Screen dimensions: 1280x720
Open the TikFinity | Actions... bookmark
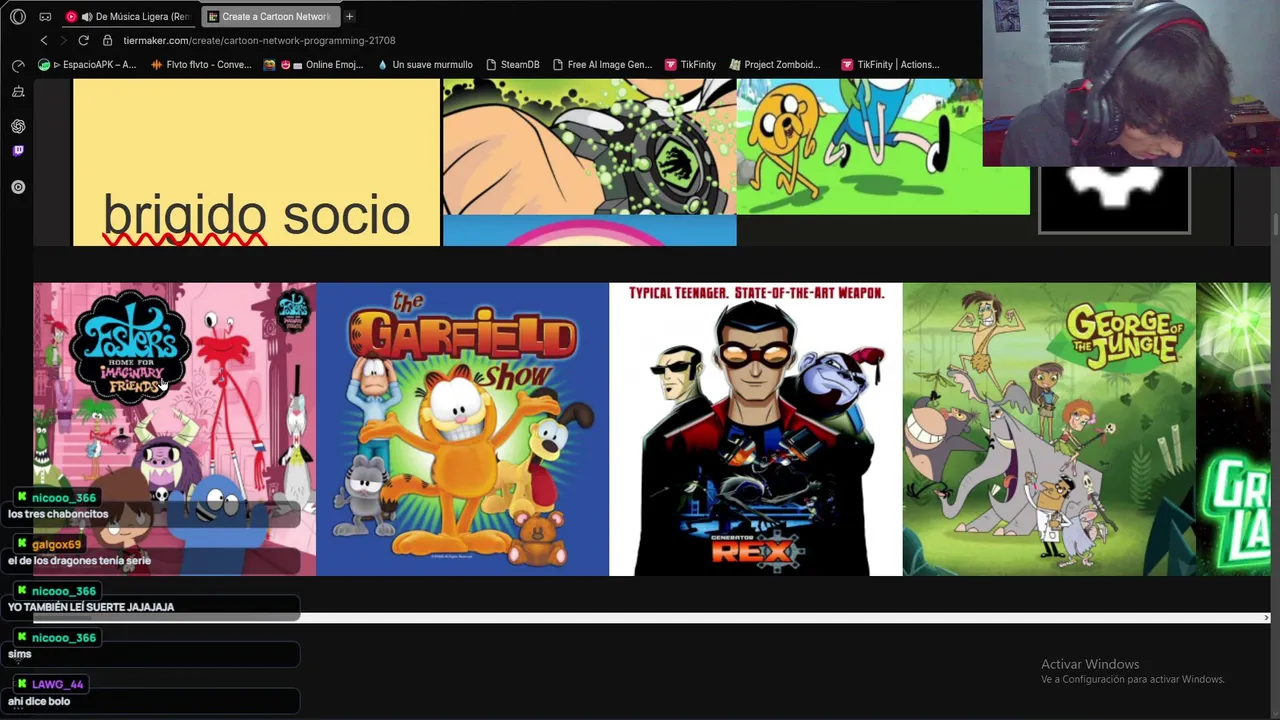[890, 64]
